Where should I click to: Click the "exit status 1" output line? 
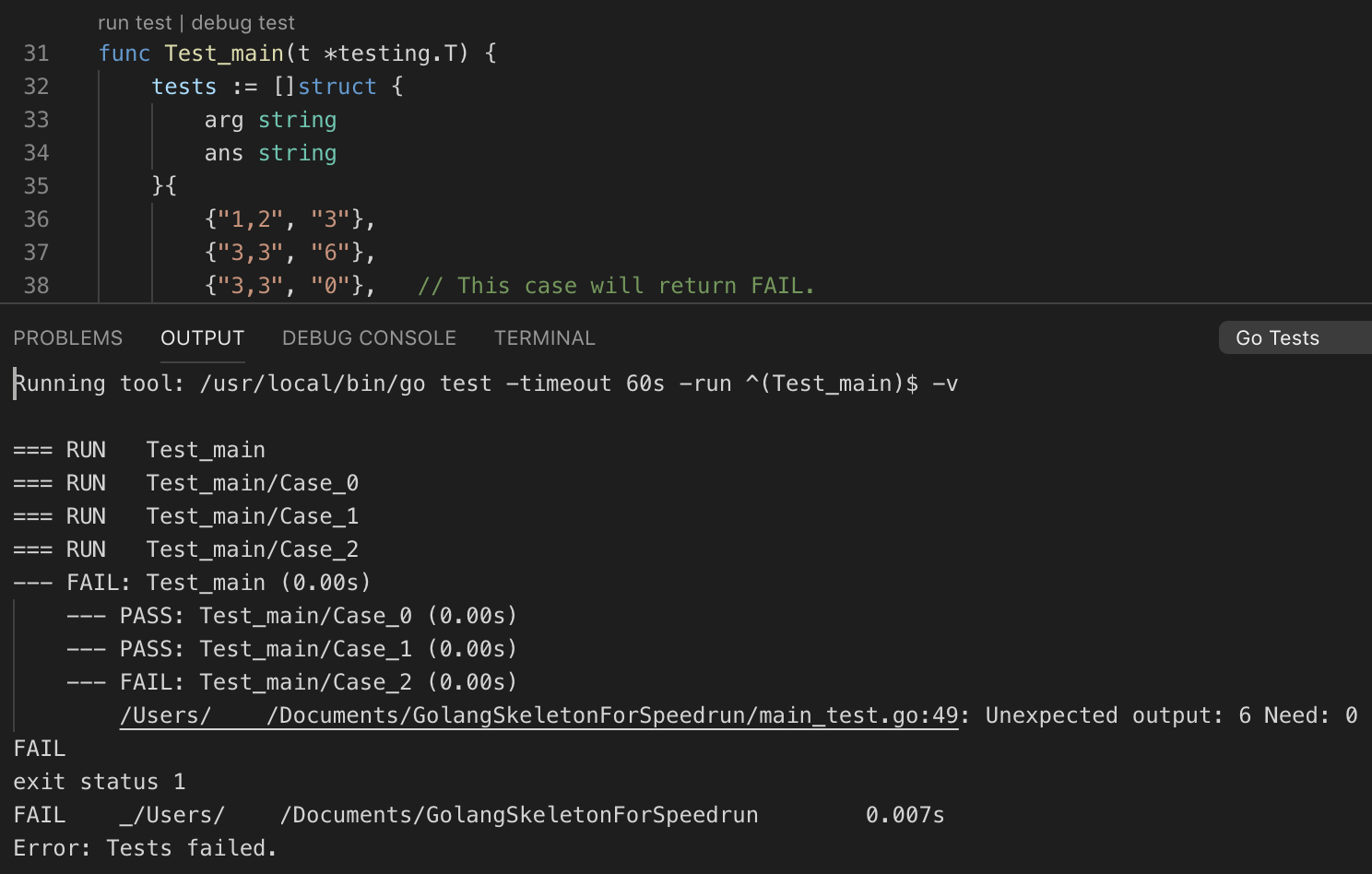coord(100,782)
